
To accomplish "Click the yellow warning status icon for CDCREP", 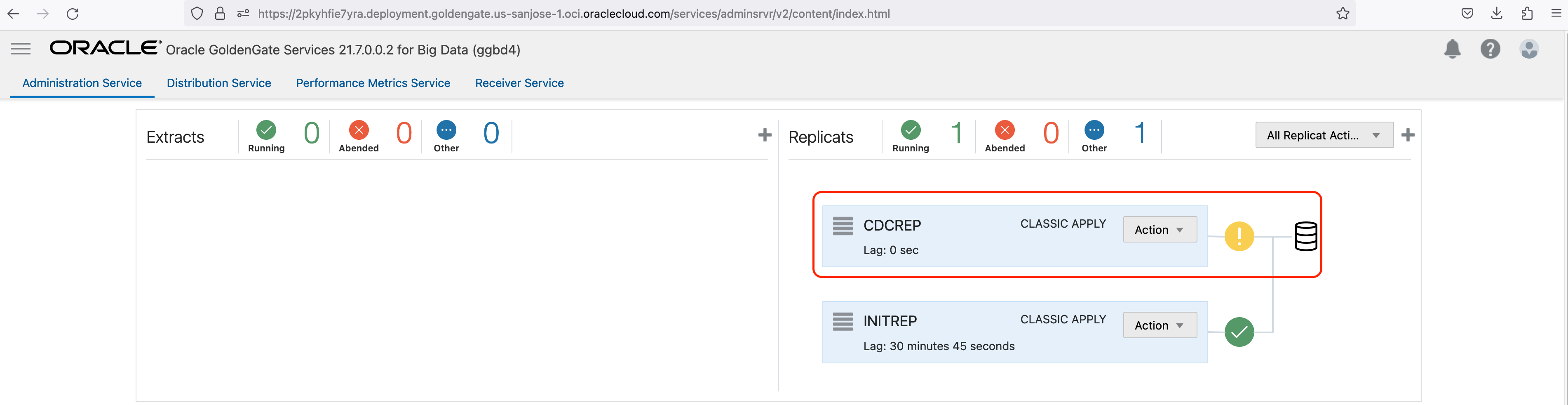I will click(1240, 236).
